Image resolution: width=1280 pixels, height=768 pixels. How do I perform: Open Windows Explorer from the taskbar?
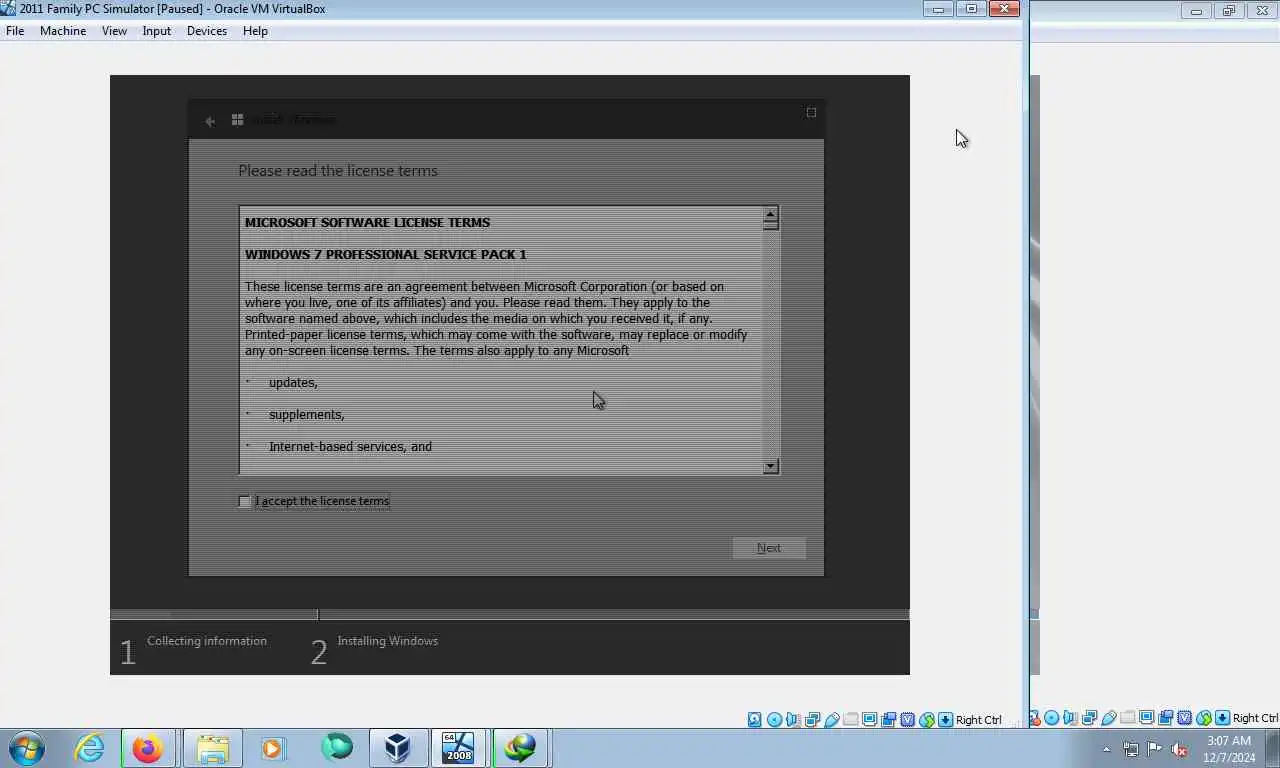click(x=213, y=748)
